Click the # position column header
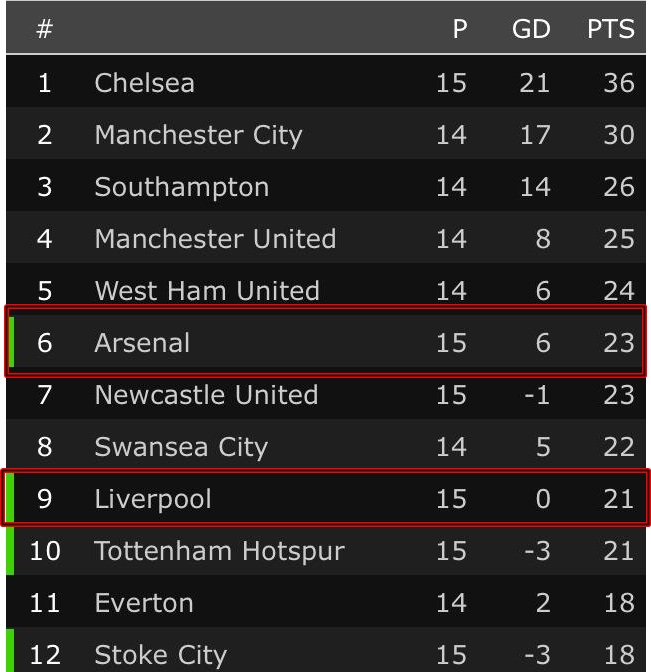This screenshot has height=672, width=651. (44, 29)
